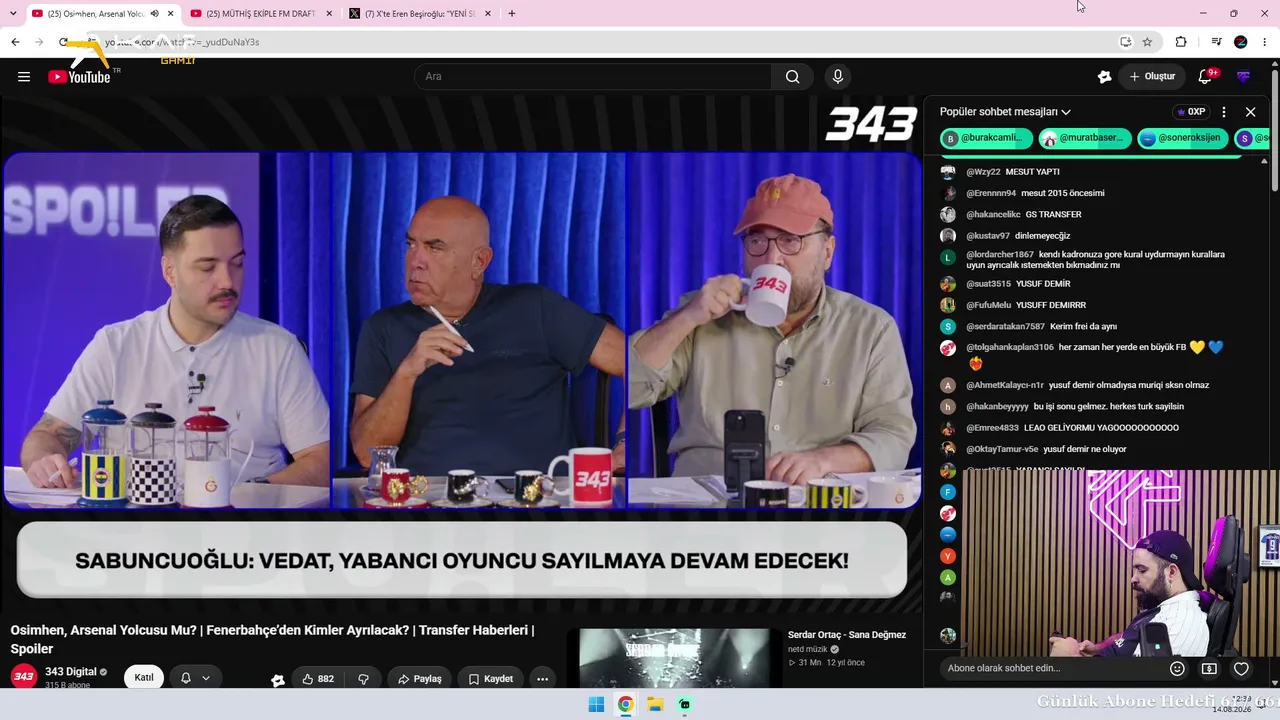1280x720 pixels.
Task: Click the @Emree4833 LEAO GELİYORMU message
Action: (1072, 428)
